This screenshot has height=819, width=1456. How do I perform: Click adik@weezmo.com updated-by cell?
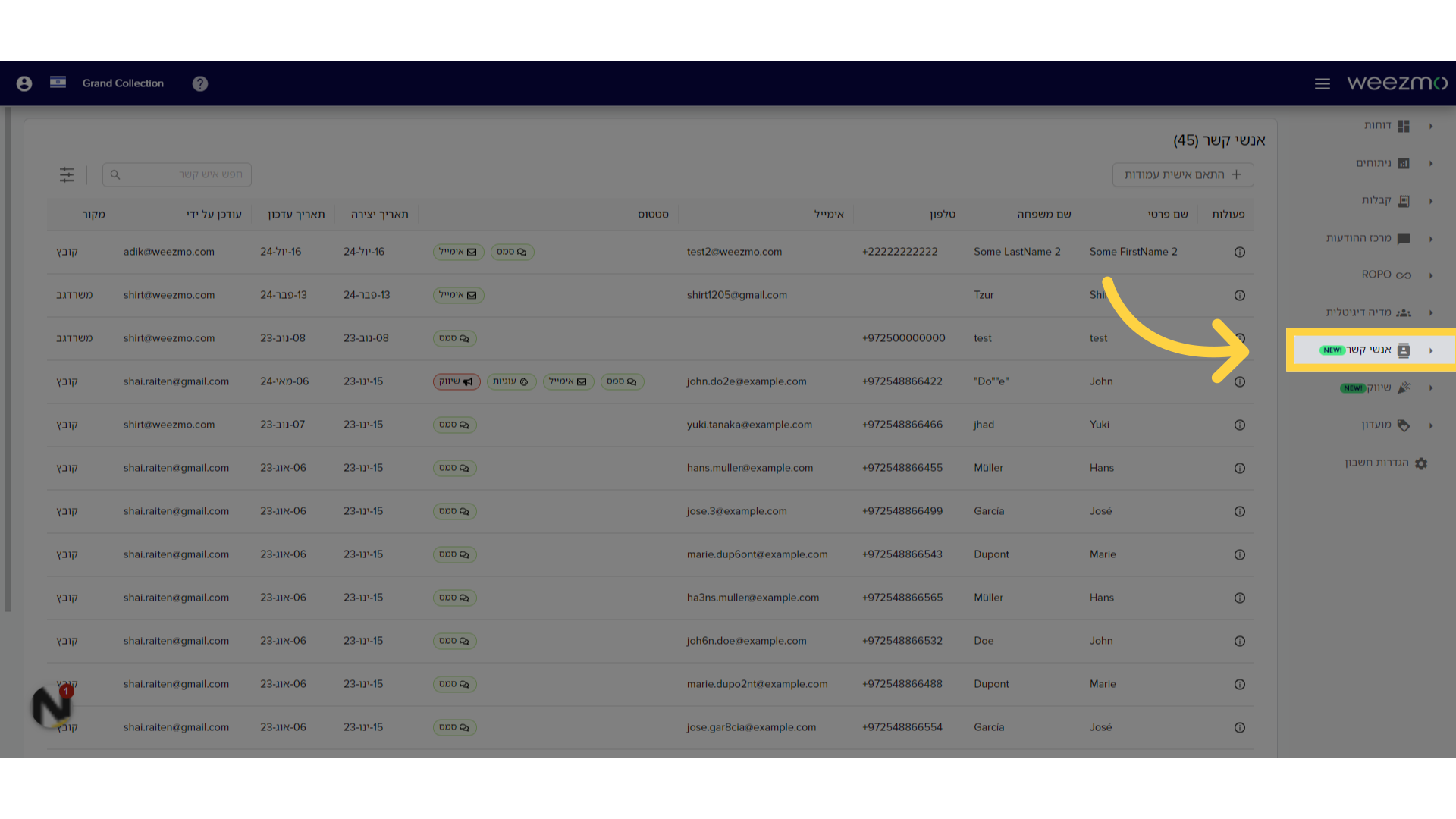pyautogui.click(x=169, y=252)
